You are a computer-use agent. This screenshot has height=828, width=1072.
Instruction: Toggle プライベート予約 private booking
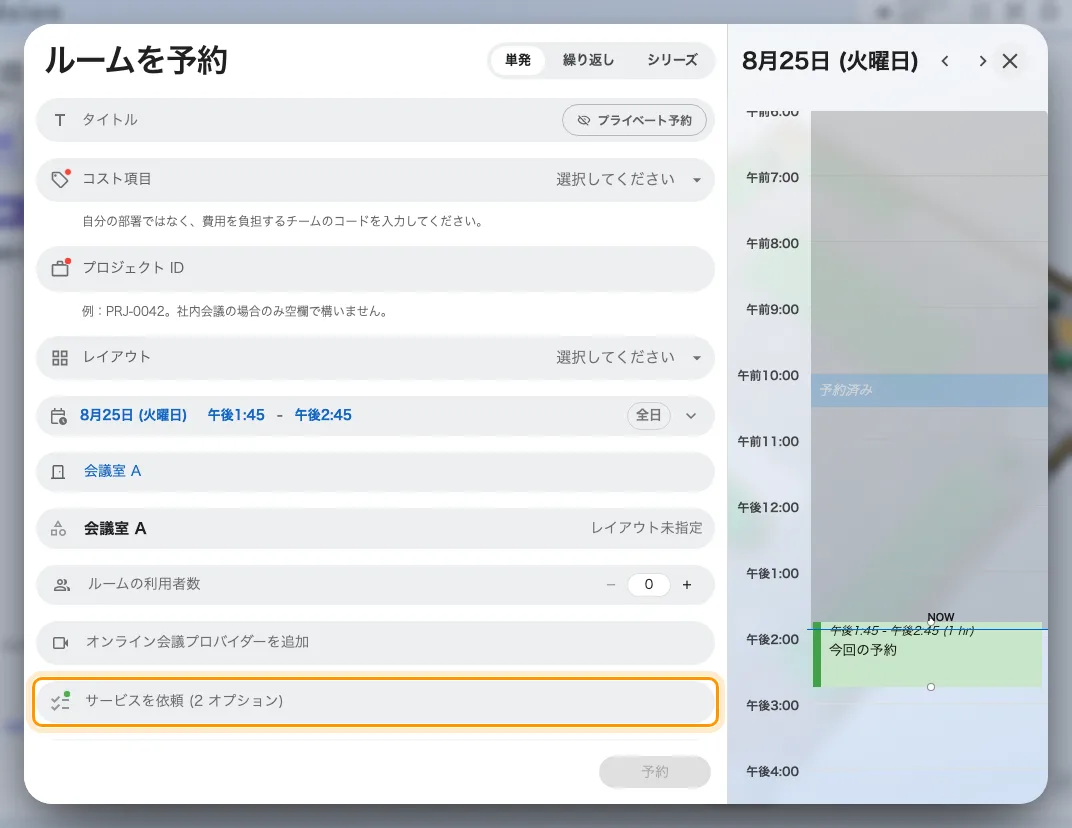click(634, 120)
